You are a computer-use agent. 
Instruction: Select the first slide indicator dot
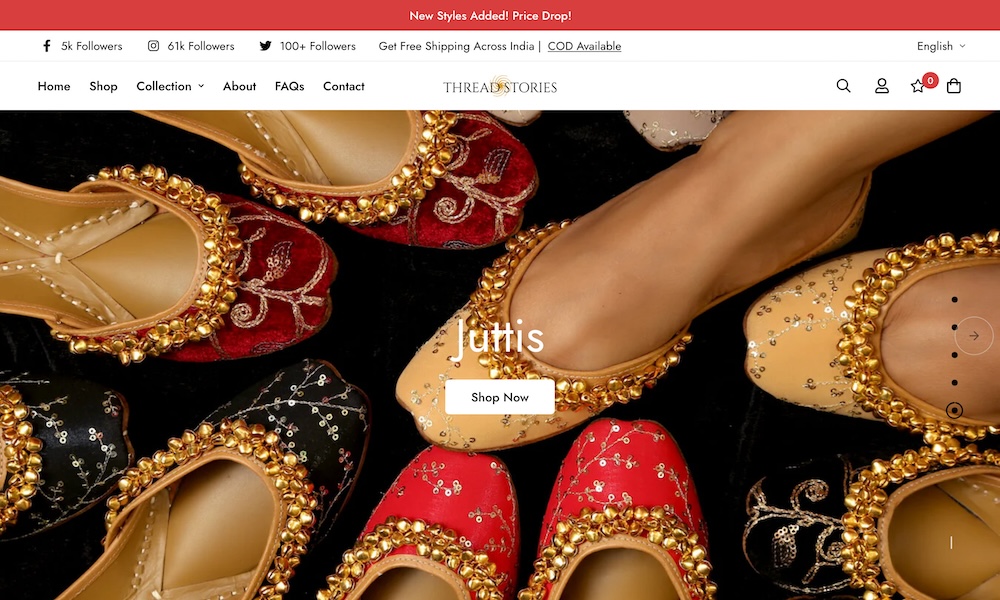(x=954, y=299)
